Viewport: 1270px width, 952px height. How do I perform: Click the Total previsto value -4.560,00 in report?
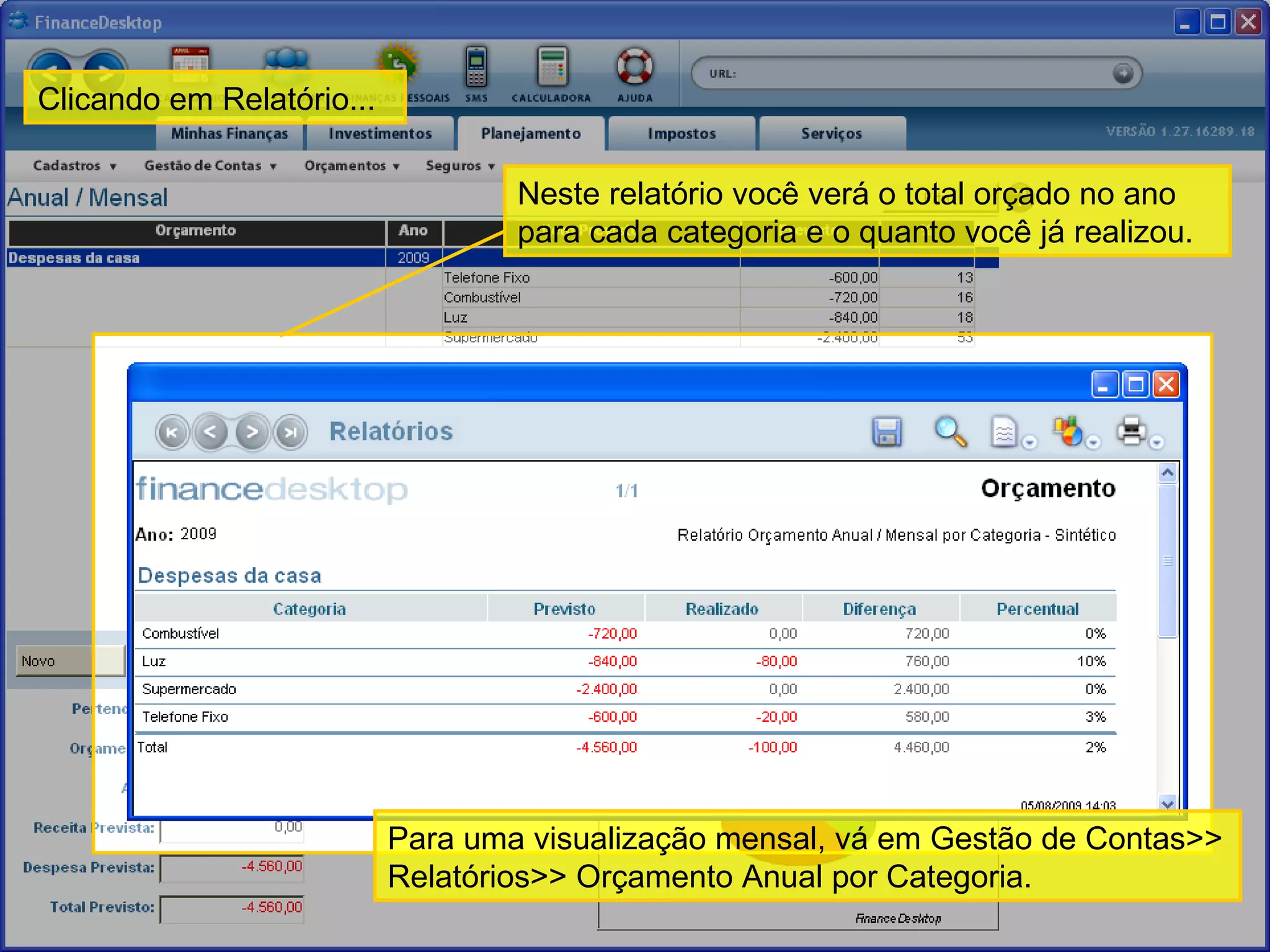tap(606, 747)
